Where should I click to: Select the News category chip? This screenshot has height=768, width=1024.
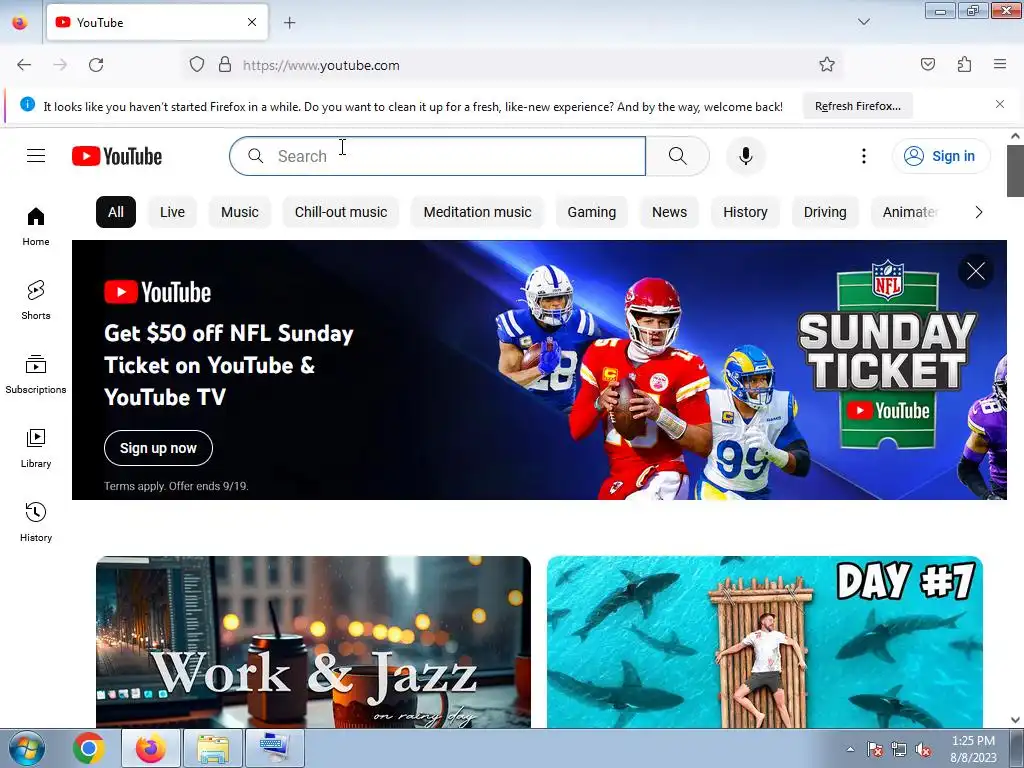pos(669,212)
